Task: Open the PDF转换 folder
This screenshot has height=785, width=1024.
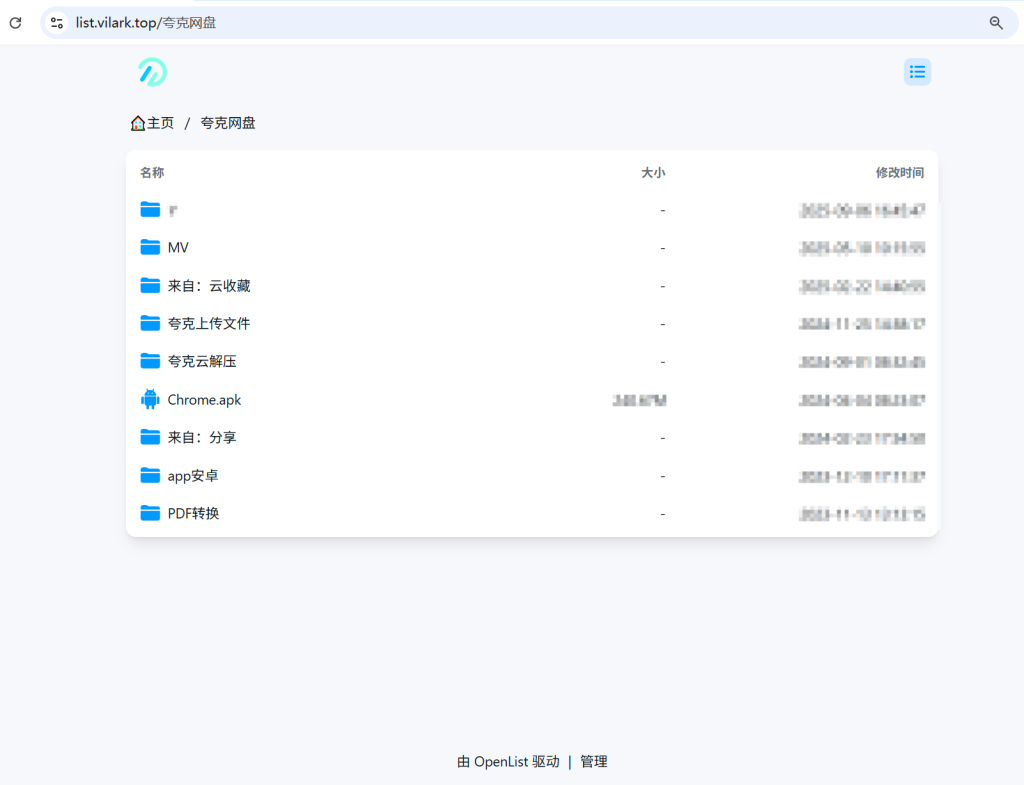Action: click(195, 513)
